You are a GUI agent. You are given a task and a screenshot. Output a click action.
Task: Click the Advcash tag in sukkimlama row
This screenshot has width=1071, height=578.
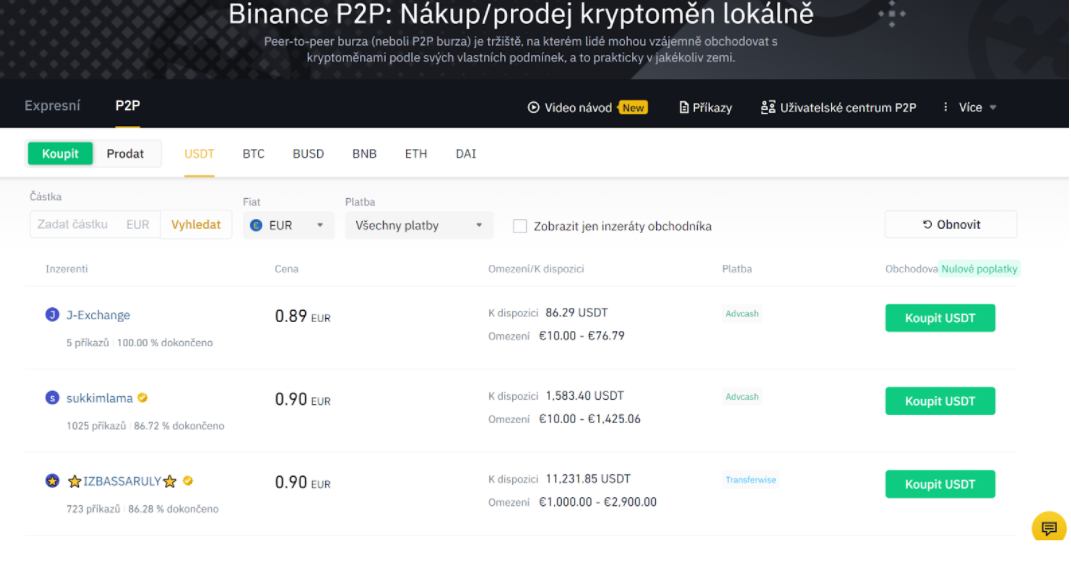742,396
